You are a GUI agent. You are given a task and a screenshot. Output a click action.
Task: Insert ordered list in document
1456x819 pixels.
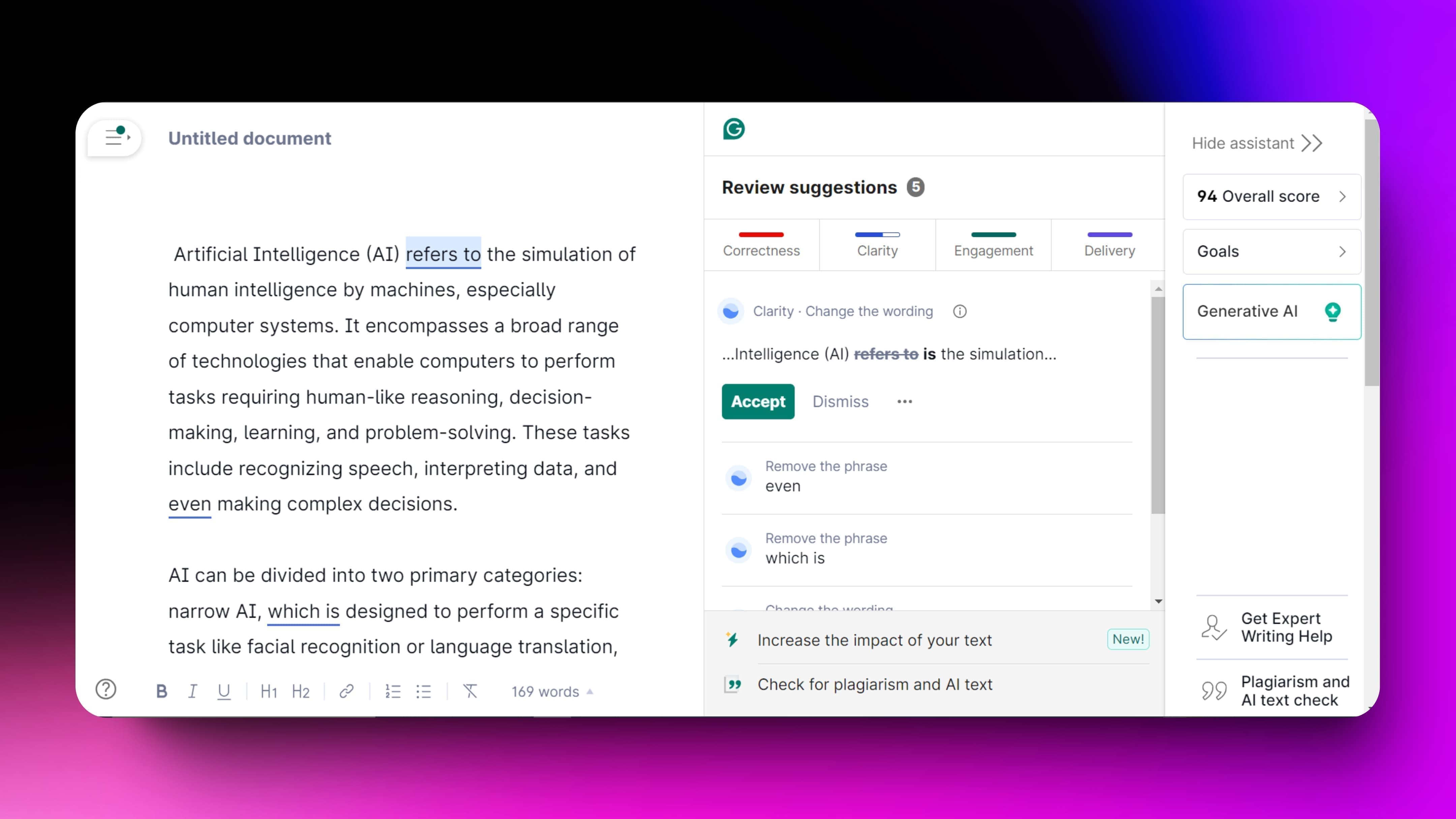point(395,691)
